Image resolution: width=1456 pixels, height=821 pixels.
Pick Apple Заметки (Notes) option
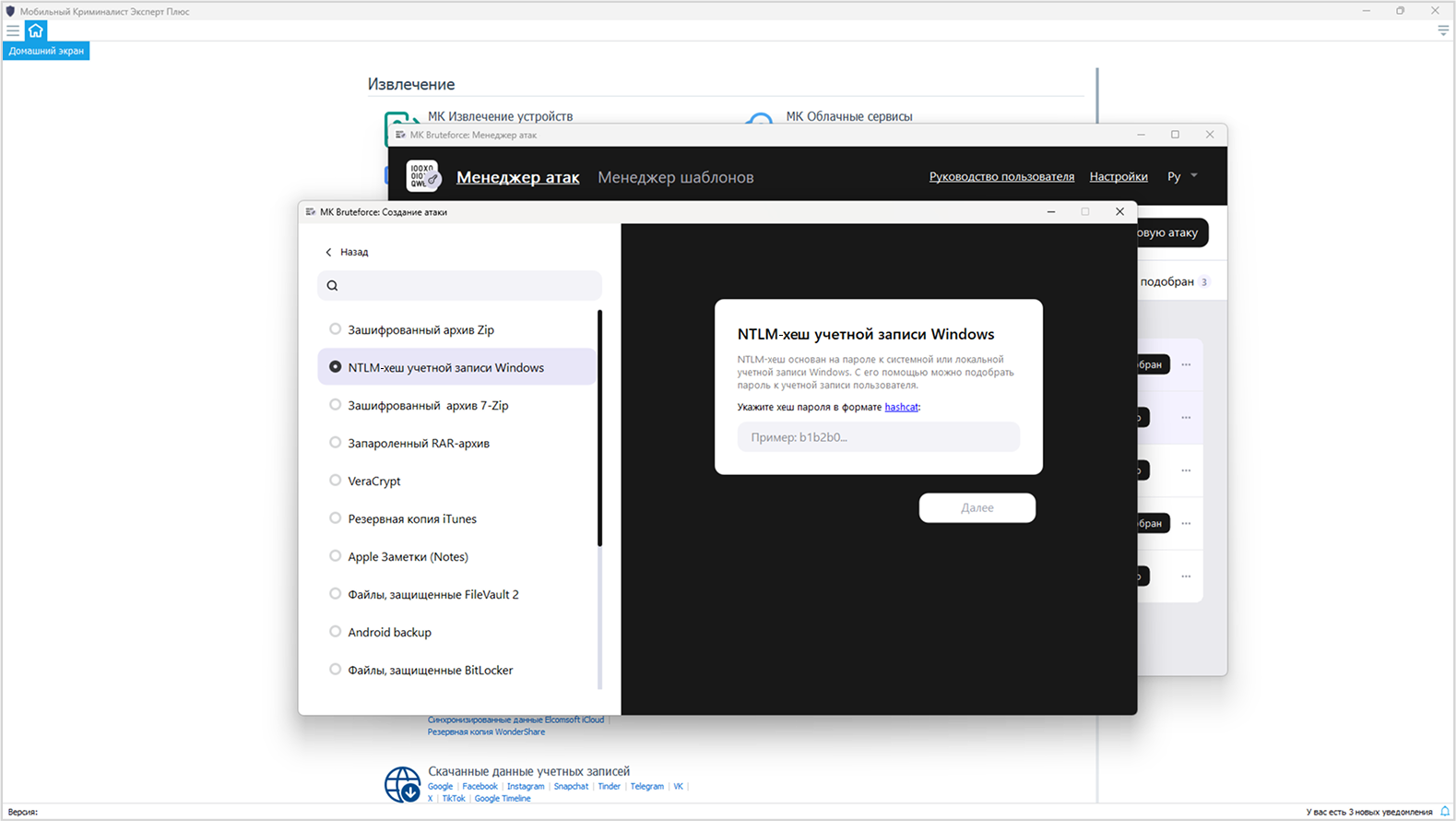pos(456,556)
